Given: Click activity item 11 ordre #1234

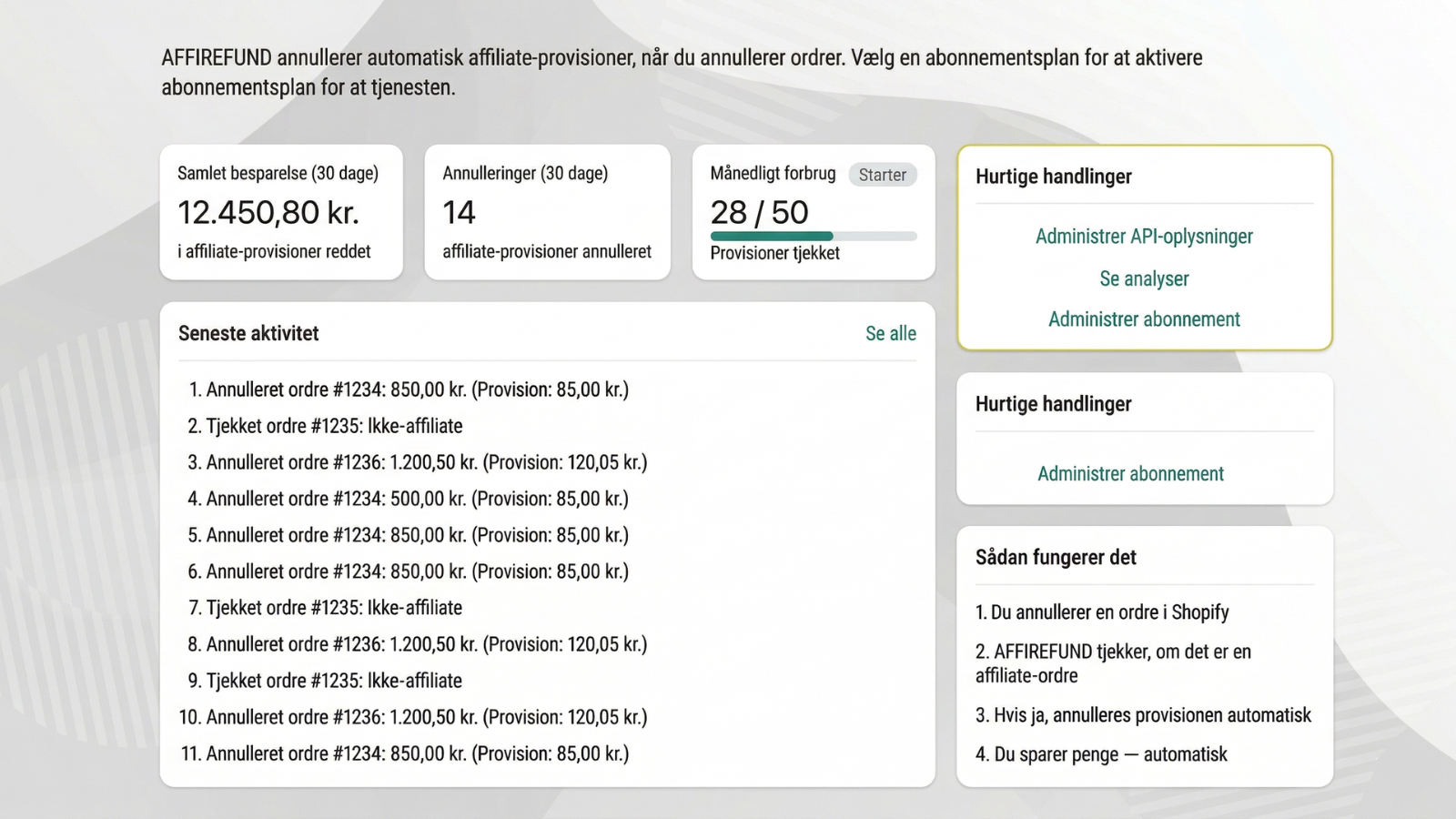Looking at the screenshot, I should point(405,753).
